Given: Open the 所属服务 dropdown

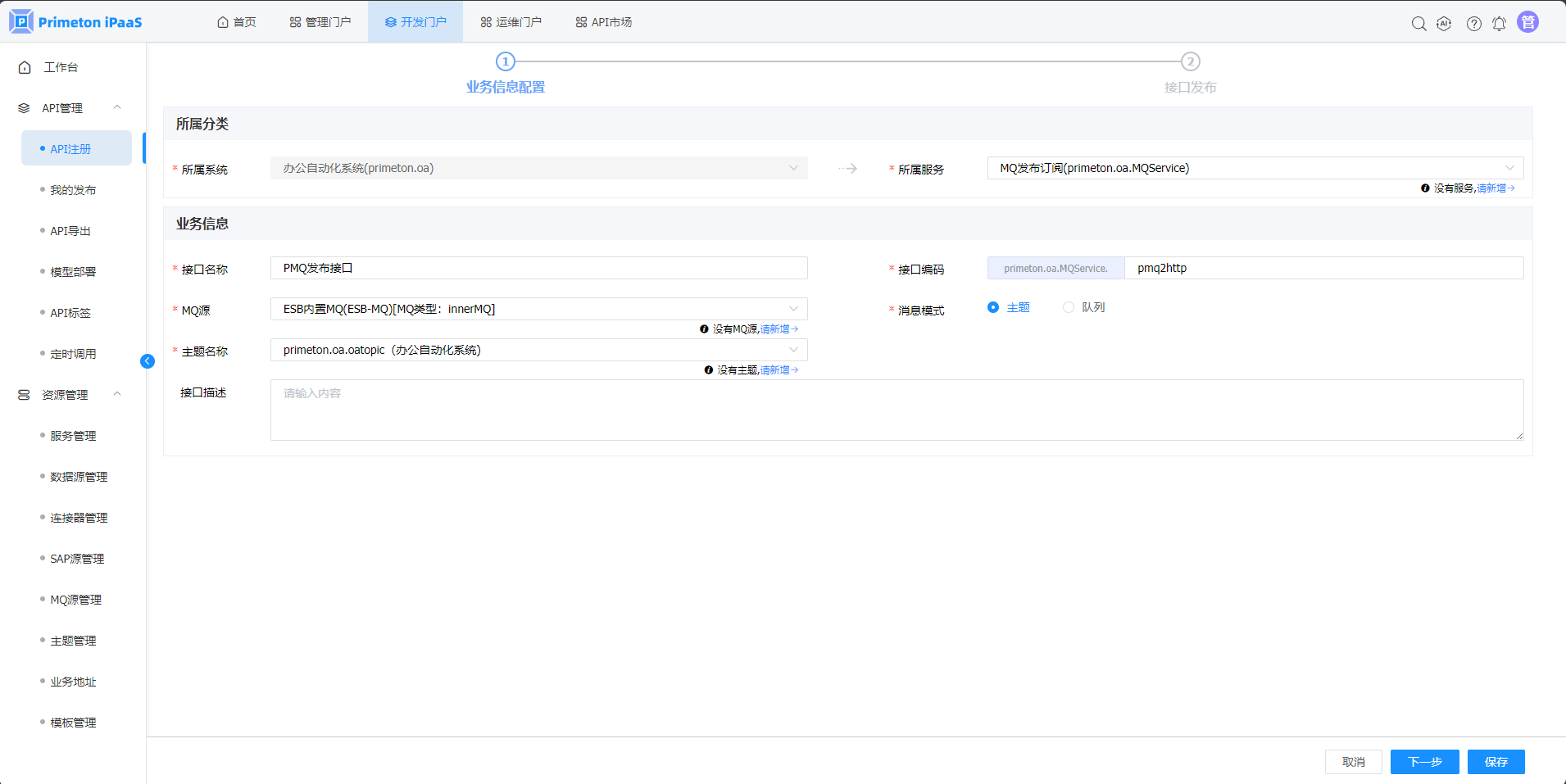Looking at the screenshot, I should coord(1255,168).
